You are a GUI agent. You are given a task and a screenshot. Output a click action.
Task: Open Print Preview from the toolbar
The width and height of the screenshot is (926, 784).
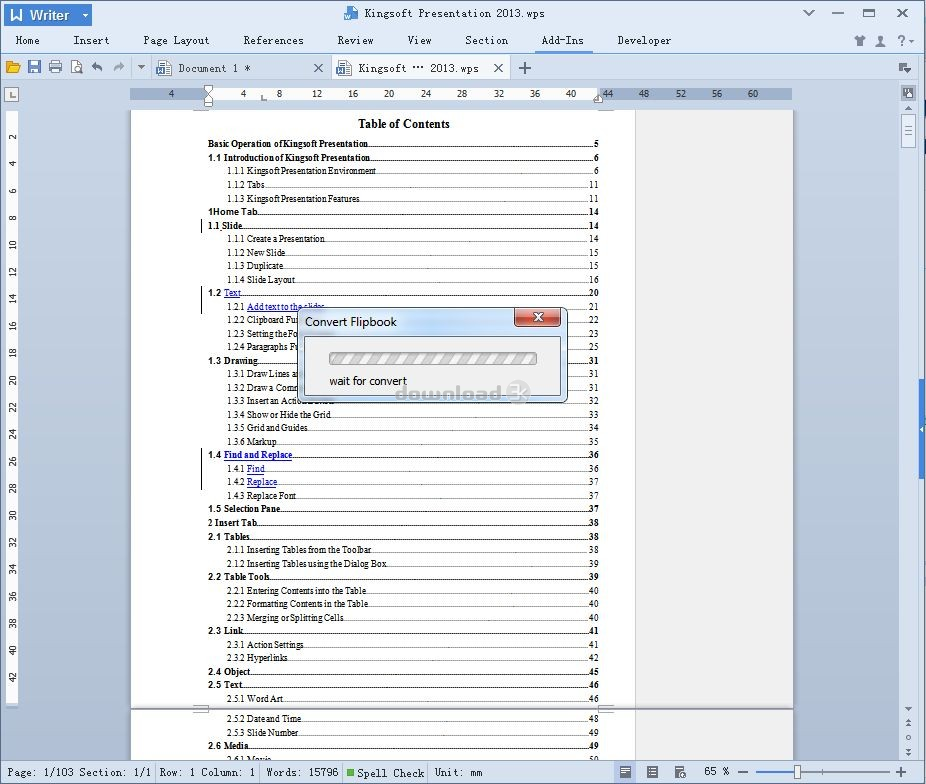point(77,67)
